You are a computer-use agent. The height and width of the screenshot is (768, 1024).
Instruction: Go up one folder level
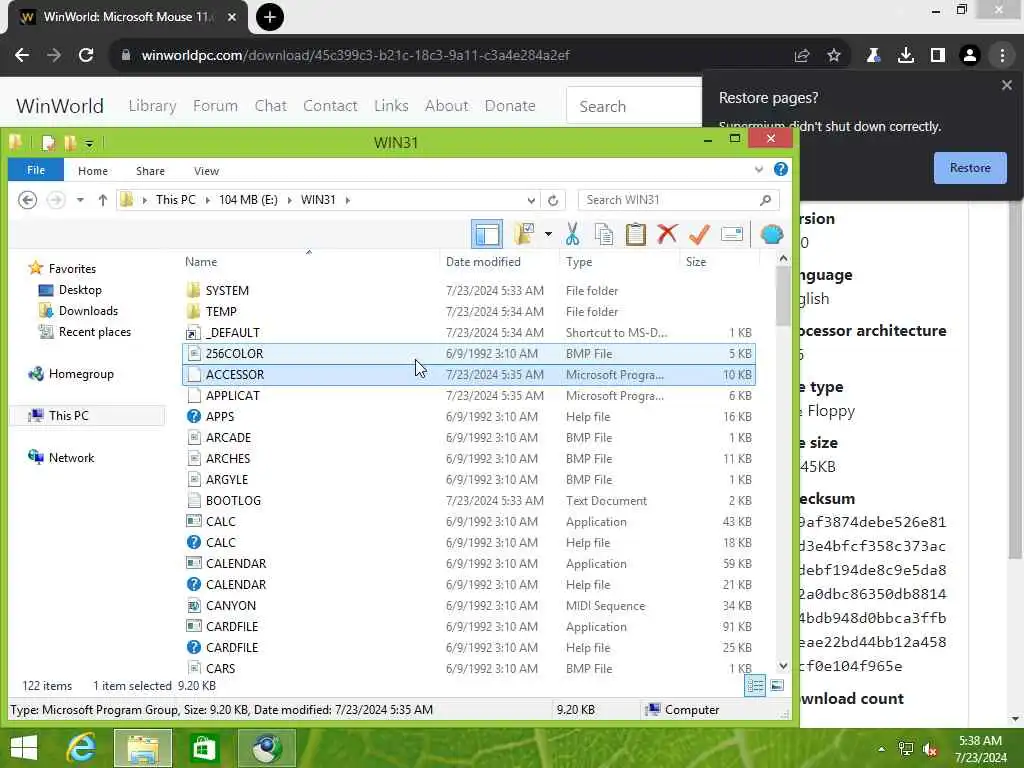[x=103, y=200]
